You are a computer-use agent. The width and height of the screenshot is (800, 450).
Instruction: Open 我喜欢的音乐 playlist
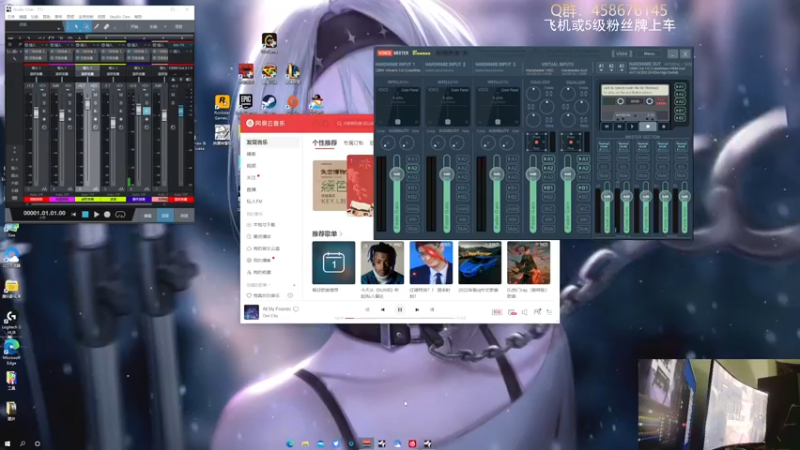[x=264, y=295]
